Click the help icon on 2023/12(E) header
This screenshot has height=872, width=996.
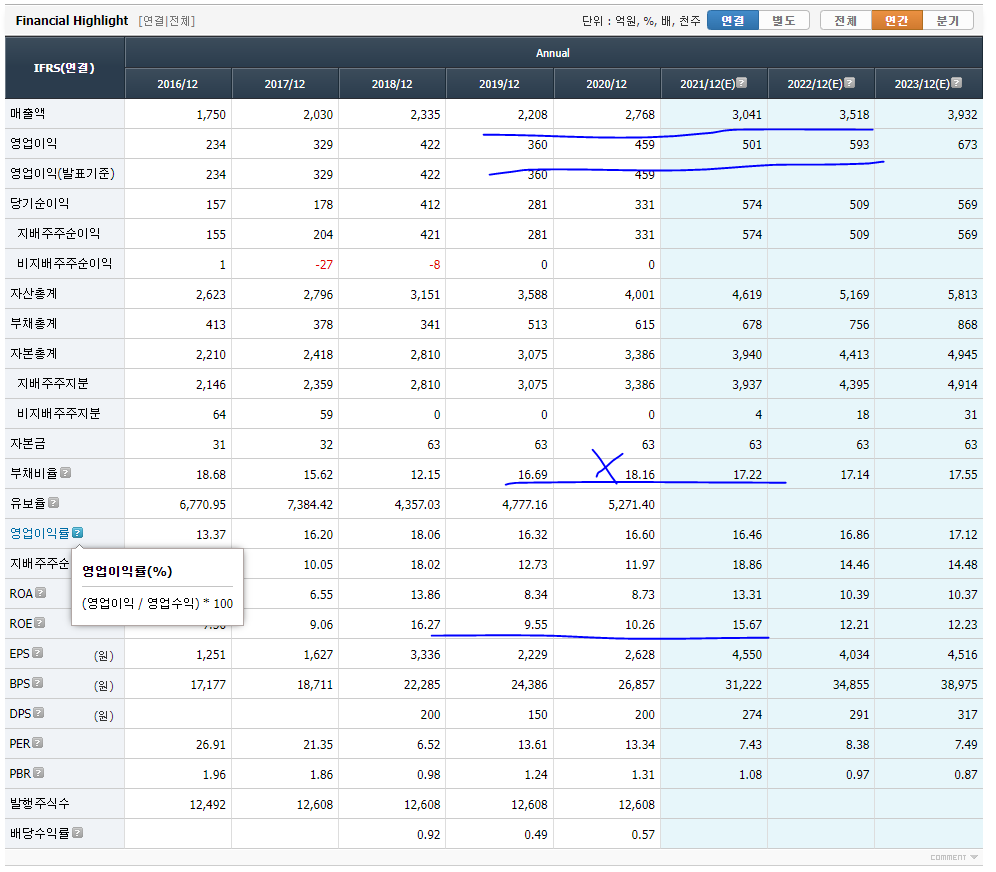[957, 83]
